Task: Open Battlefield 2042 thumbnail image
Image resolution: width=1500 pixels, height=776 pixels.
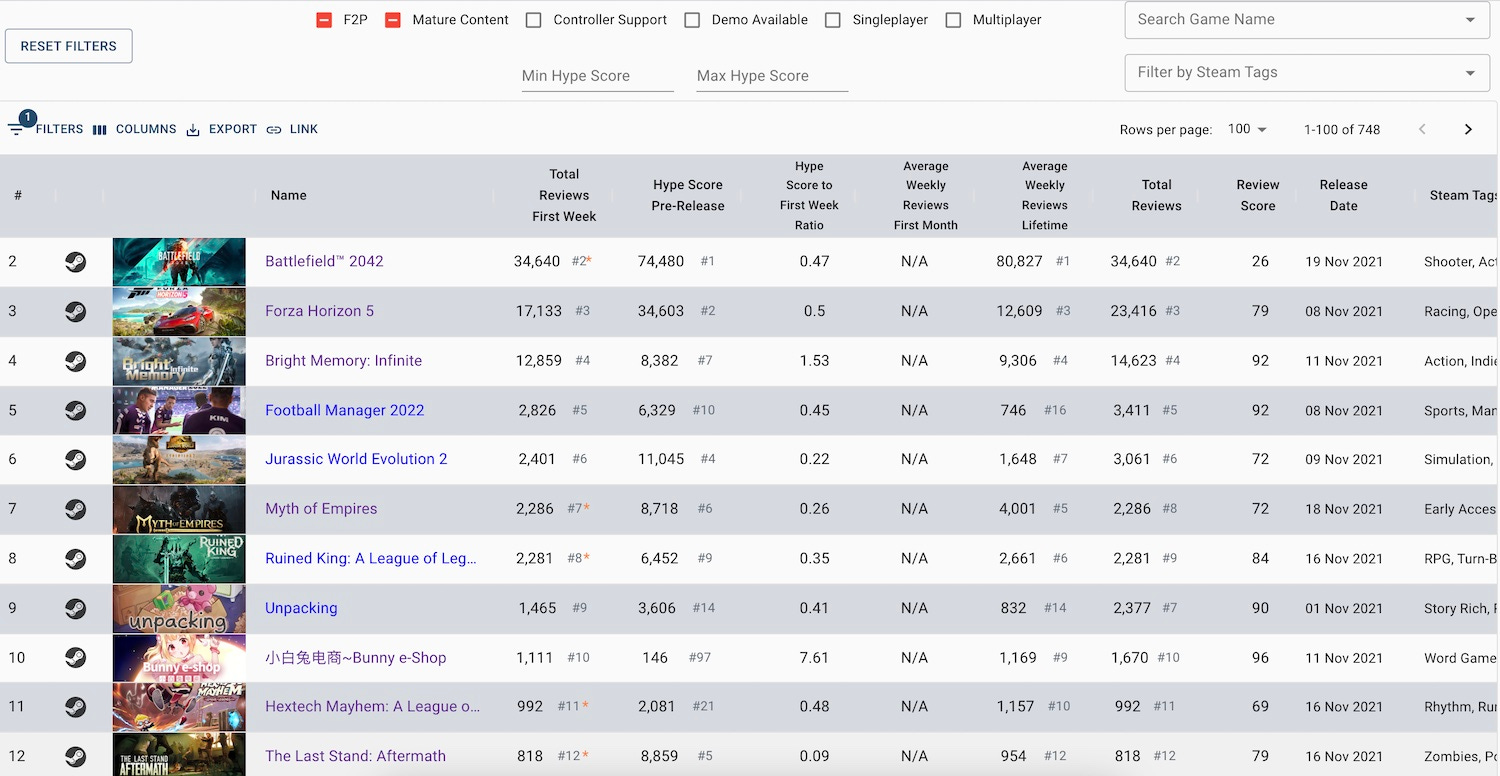Action: (x=179, y=262)
